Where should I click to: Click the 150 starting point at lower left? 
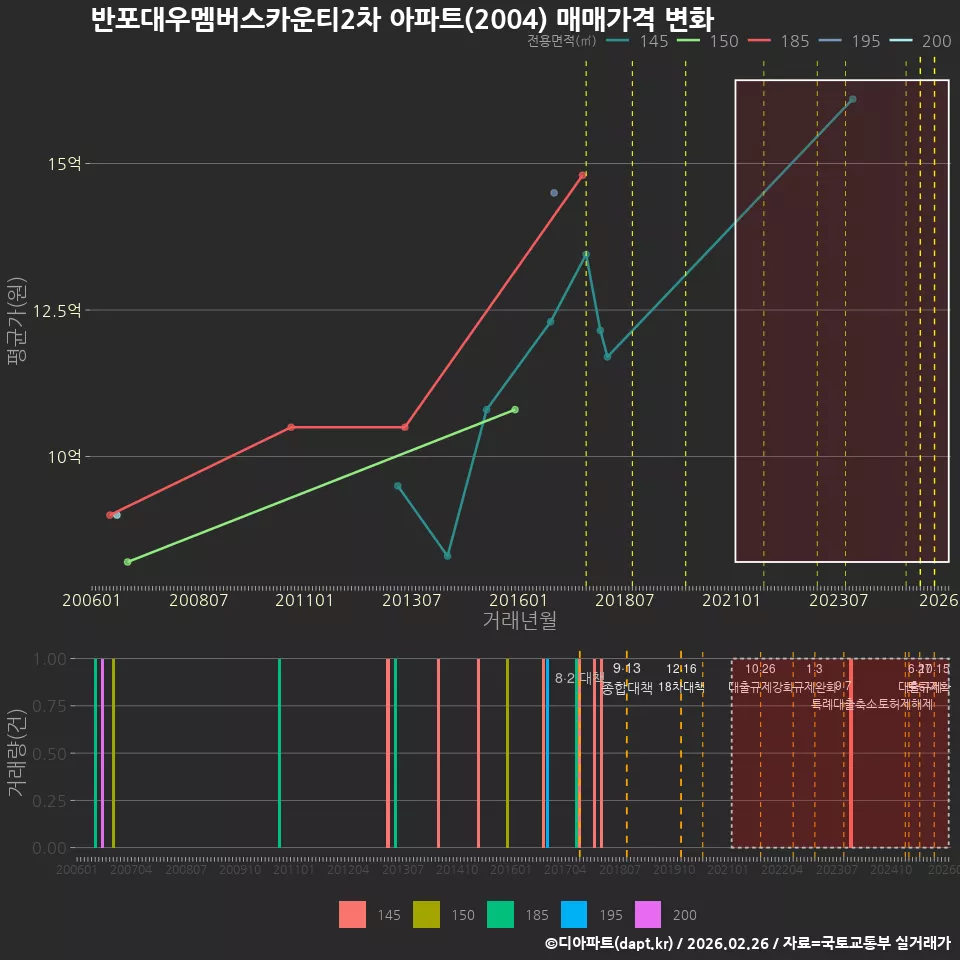[x=127, y=562]
